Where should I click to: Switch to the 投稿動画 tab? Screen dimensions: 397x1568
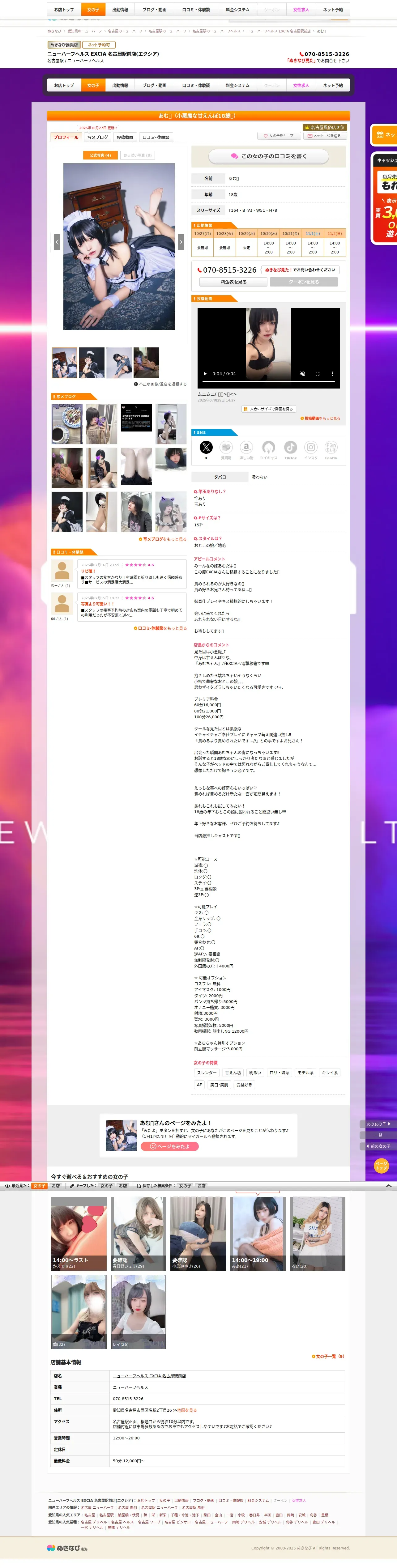point(125,138)
